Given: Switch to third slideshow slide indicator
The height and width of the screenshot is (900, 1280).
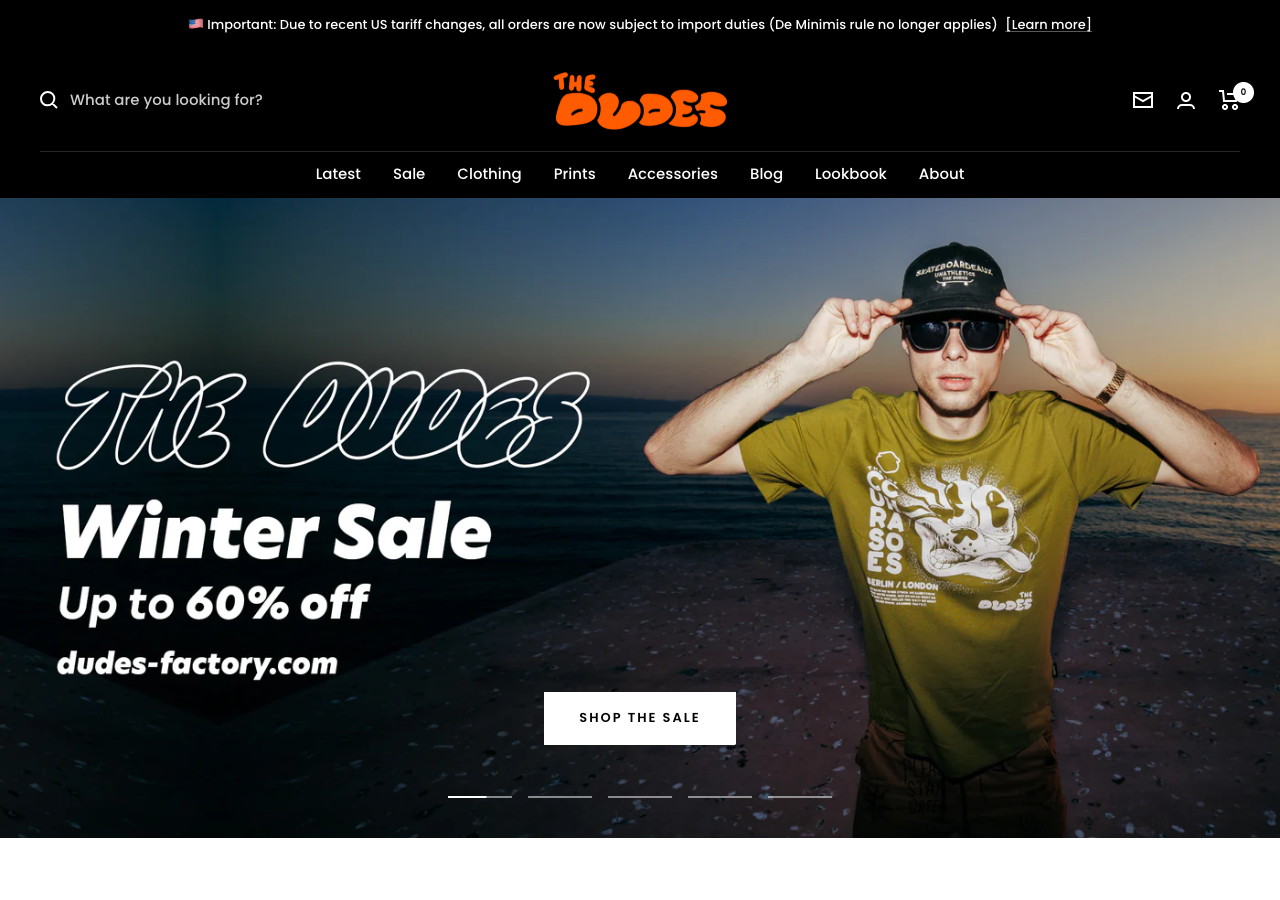Looking at the screenshot, I should click(x=640, y=797).
